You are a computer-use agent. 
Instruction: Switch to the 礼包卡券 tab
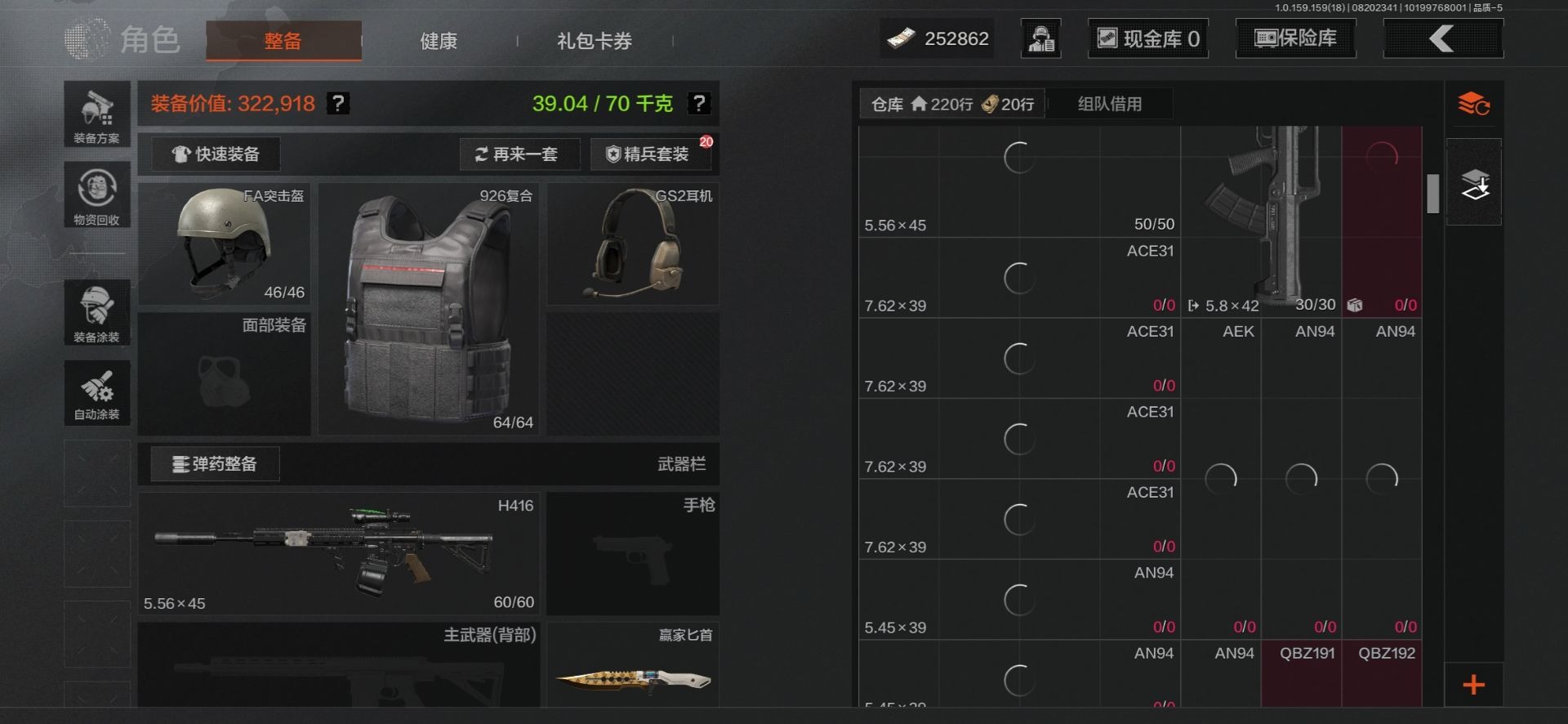point(595,41)
